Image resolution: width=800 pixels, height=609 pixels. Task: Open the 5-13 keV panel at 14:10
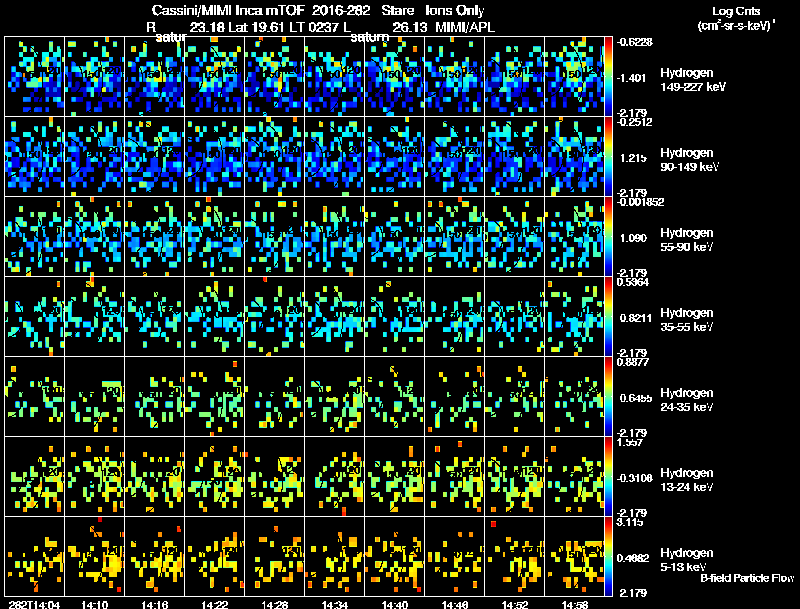pos(94,557)
